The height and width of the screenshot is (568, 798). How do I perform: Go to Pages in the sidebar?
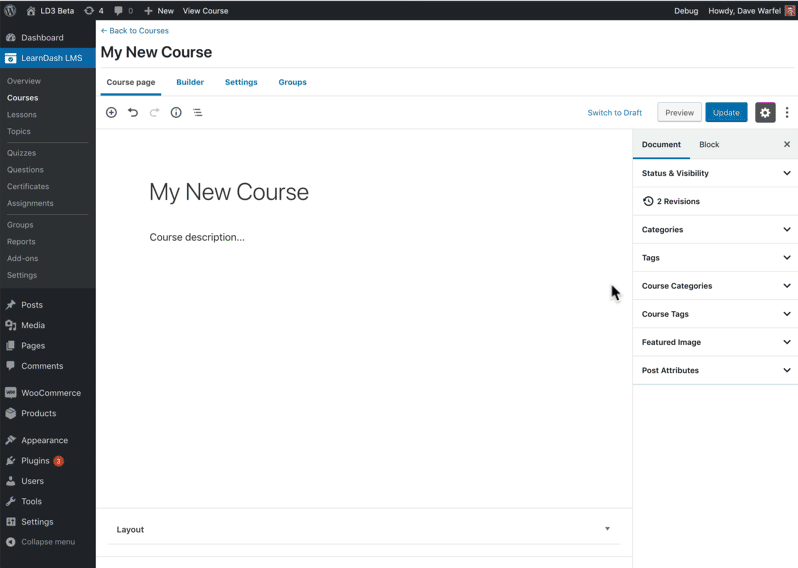click(x=48, y=346)
